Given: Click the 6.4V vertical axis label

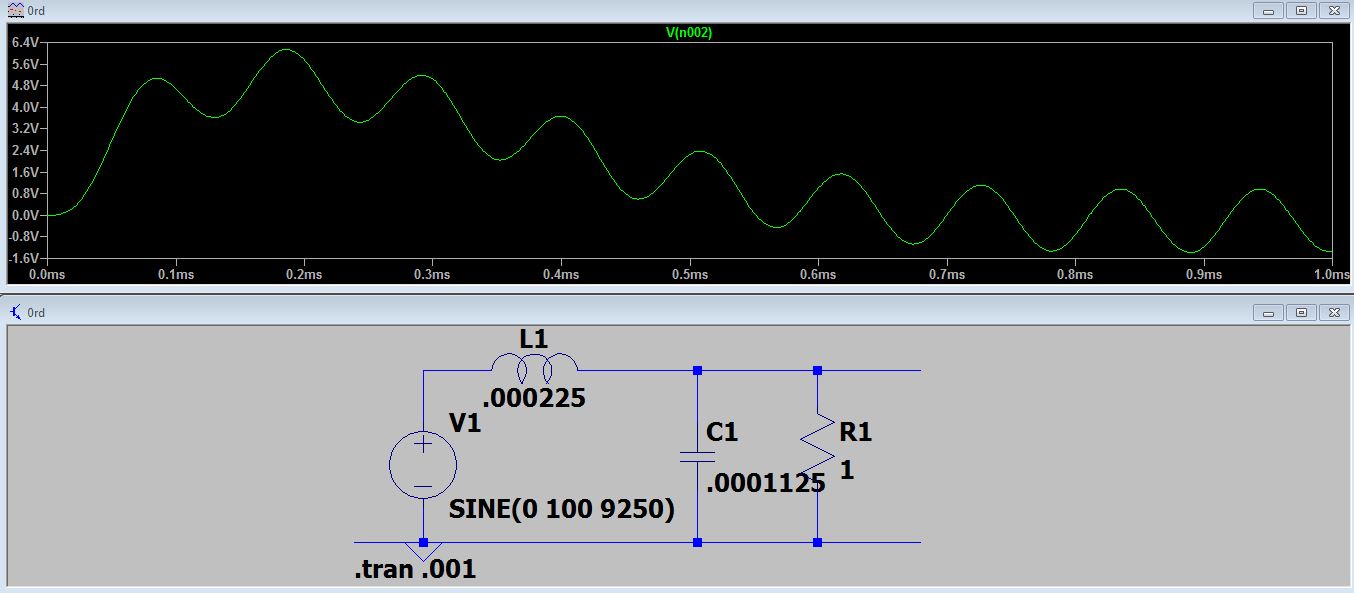Looking at the screenshot, I should coord(24,43).
